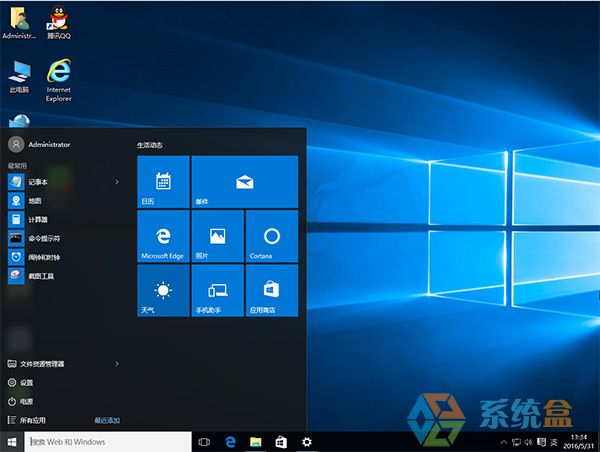Launch the Microsoft Edge tile
The height and width of the screenshot is (452, 600).
tap(163, 236)
